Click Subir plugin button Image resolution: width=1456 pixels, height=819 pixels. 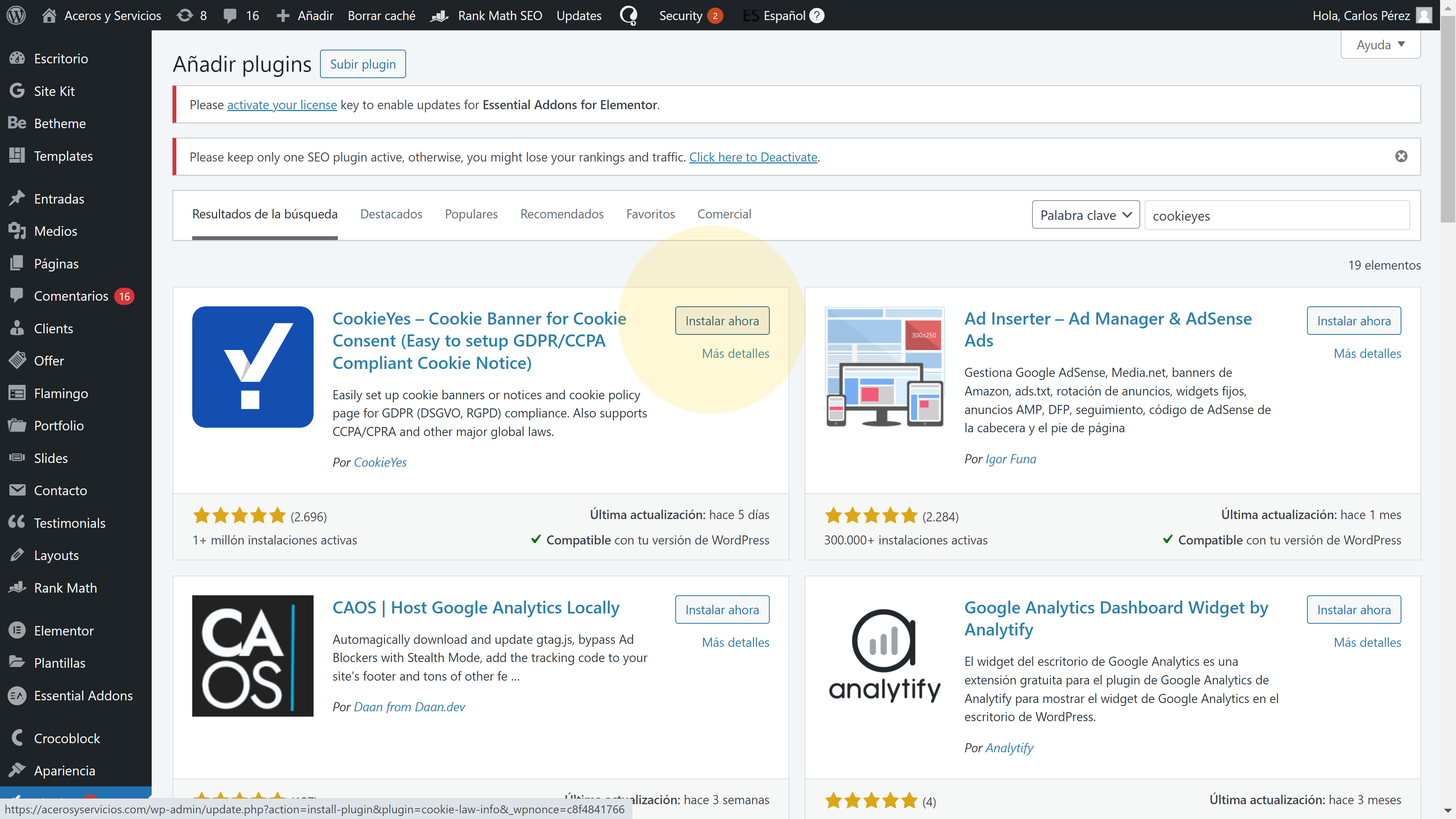(x=363, y=64)
